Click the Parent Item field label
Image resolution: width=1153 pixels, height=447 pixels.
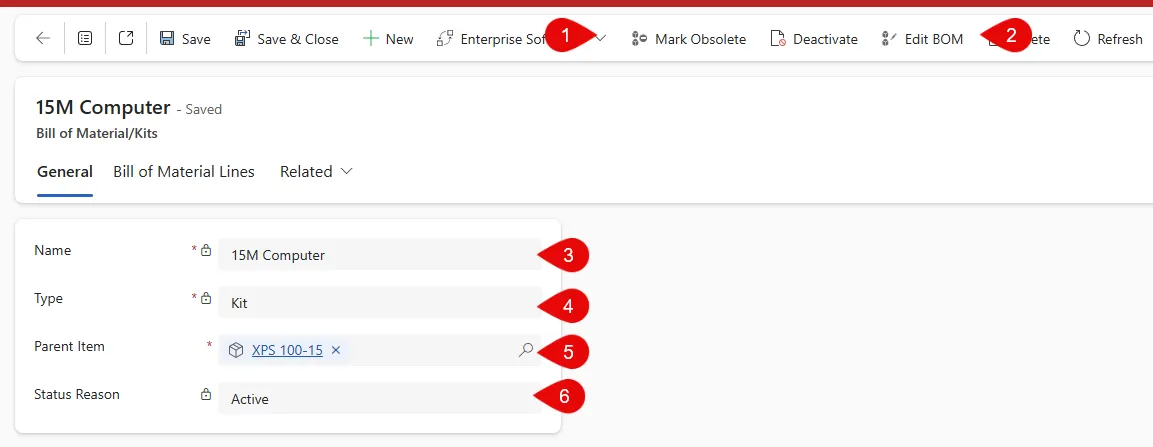point(69,346)
